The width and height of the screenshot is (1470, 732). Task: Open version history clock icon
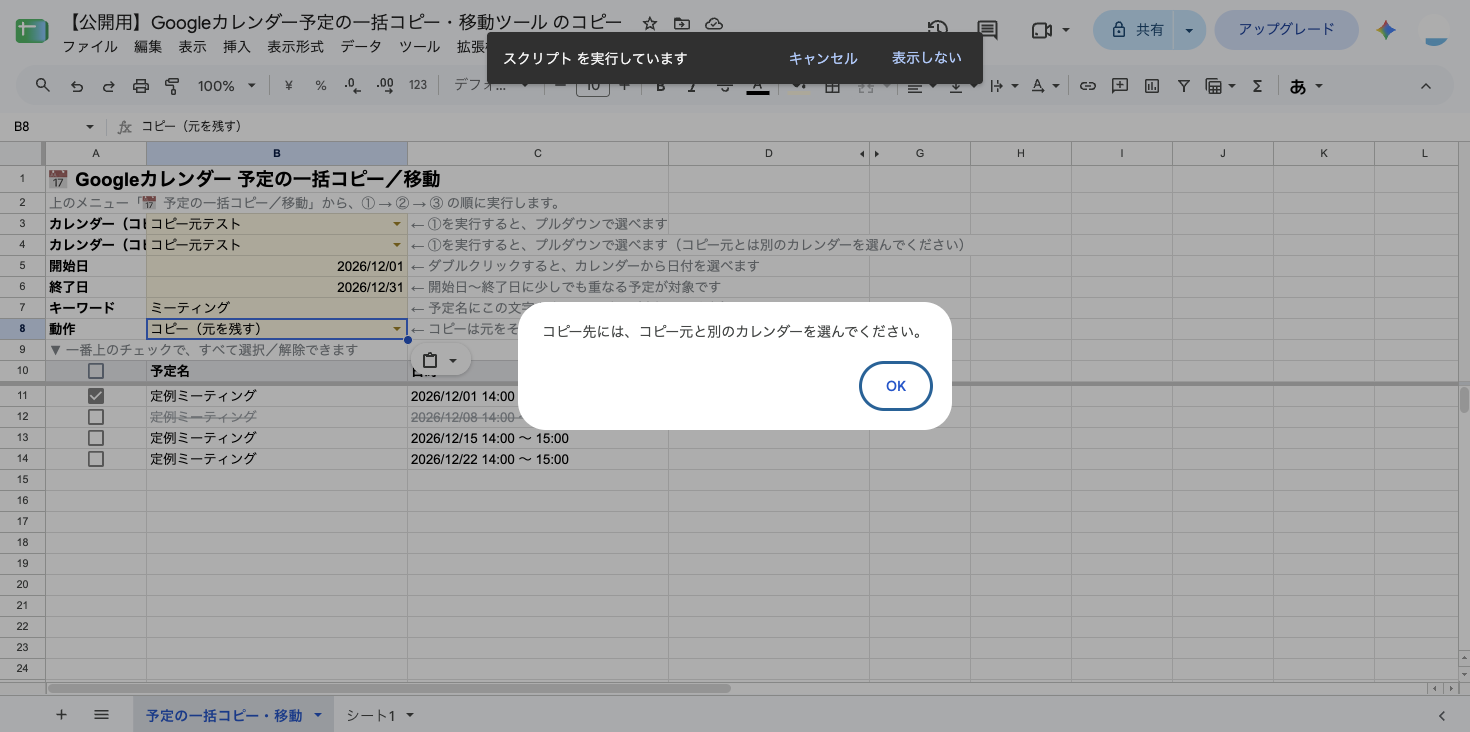click(938, 30)
